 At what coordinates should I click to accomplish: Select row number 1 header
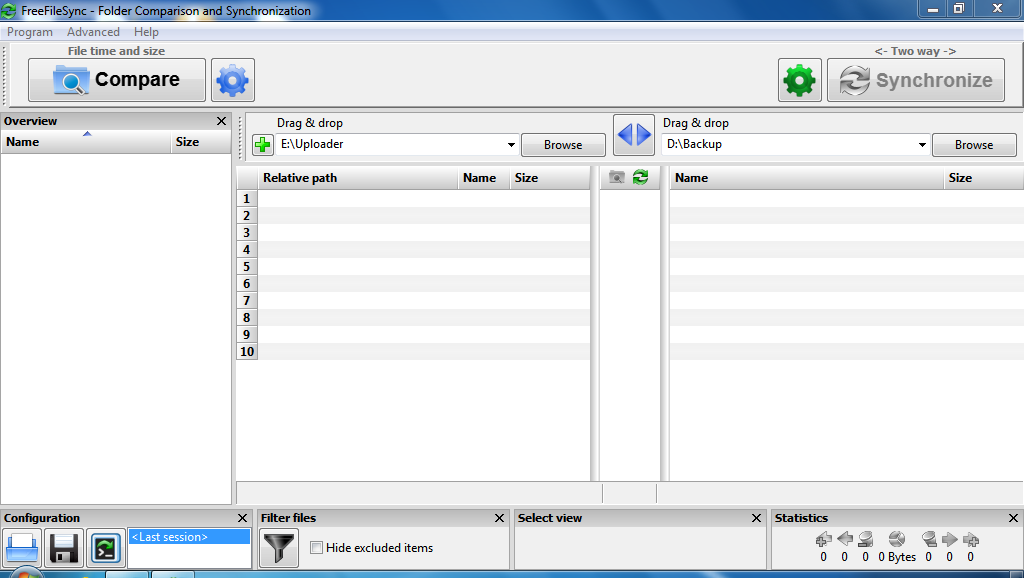point(247,199)
